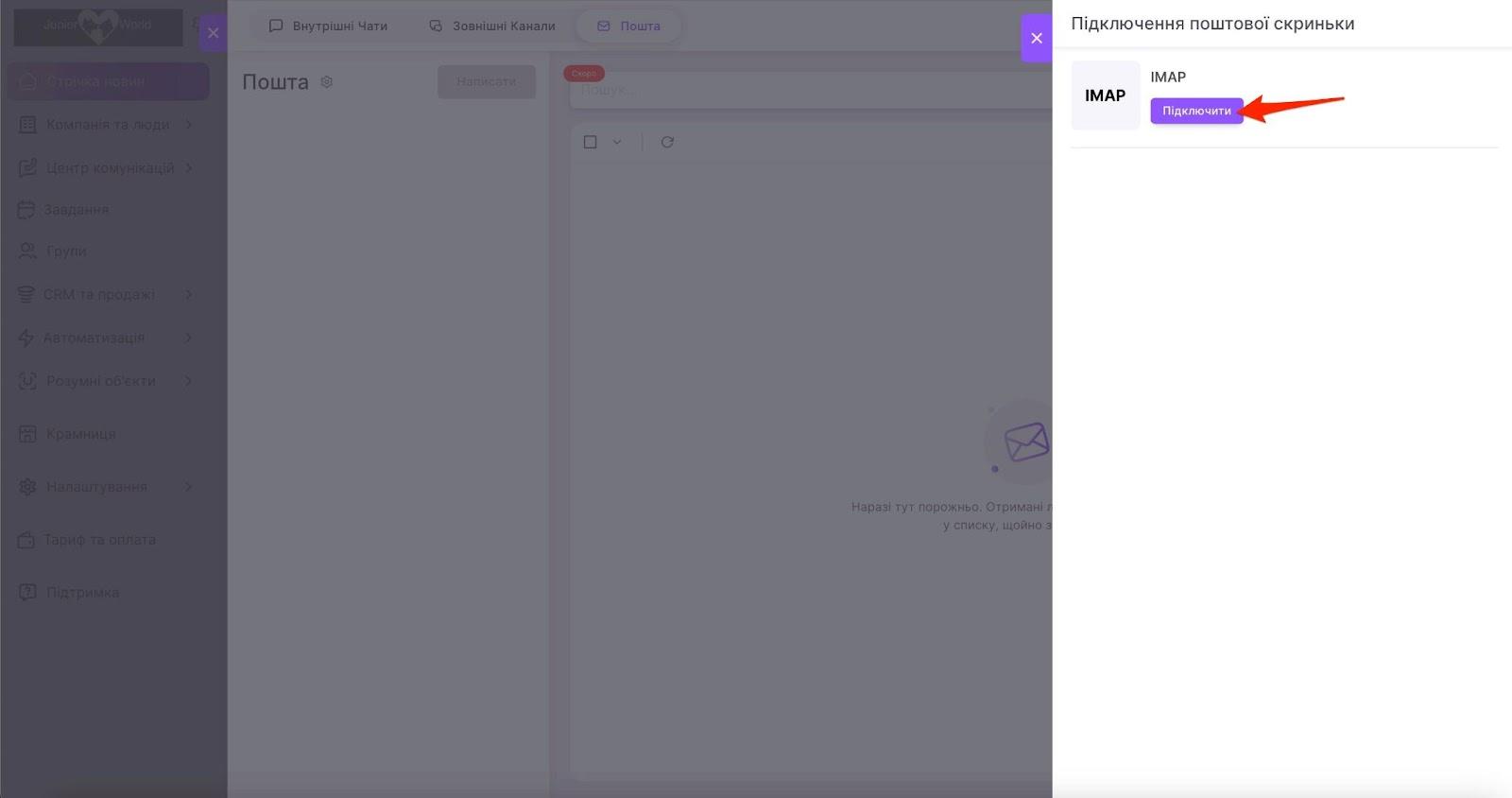Click the Підключити button for IMAP
The image size is (1512, 798).
click(1196, 111)
